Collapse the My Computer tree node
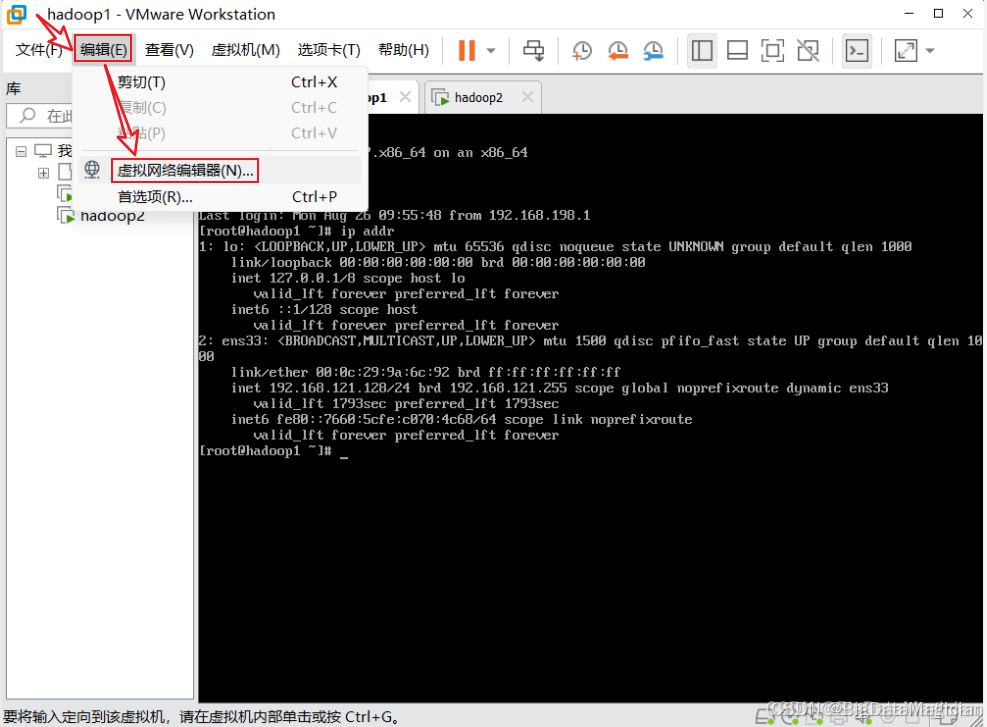 (21, 151)
